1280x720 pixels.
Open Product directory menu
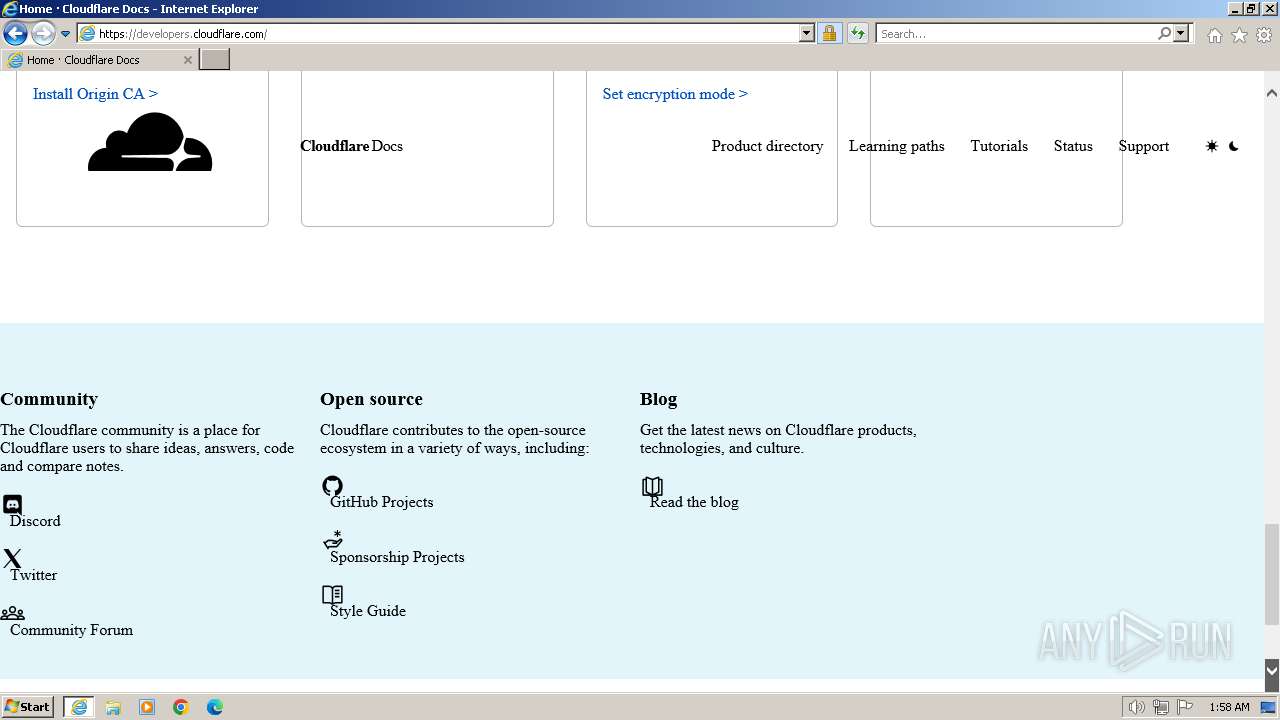tap(767, 146)
